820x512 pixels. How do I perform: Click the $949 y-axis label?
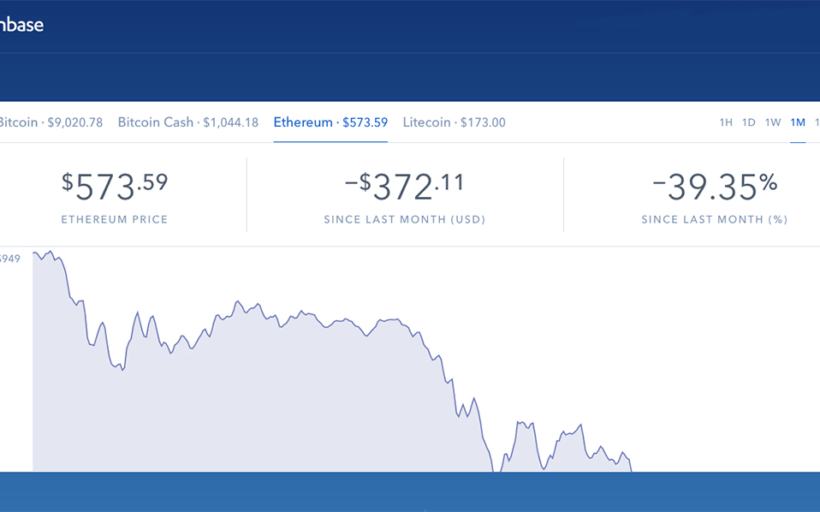coord(11,259)
